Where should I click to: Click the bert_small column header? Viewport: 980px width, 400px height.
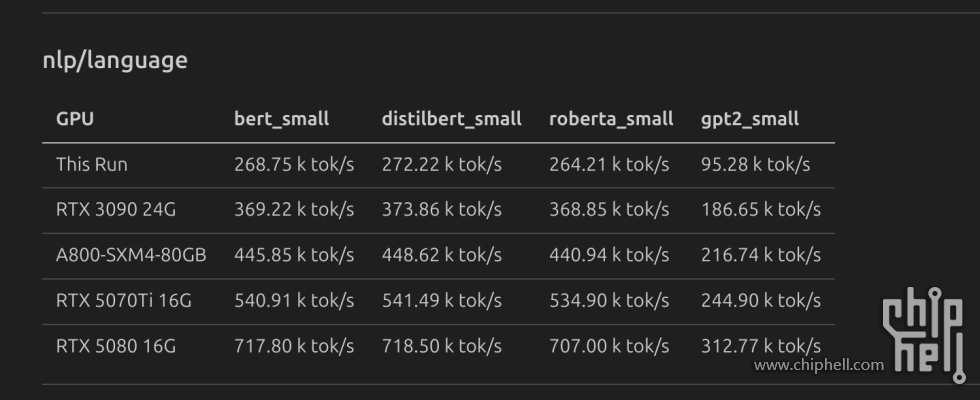[x=281, y=119]
